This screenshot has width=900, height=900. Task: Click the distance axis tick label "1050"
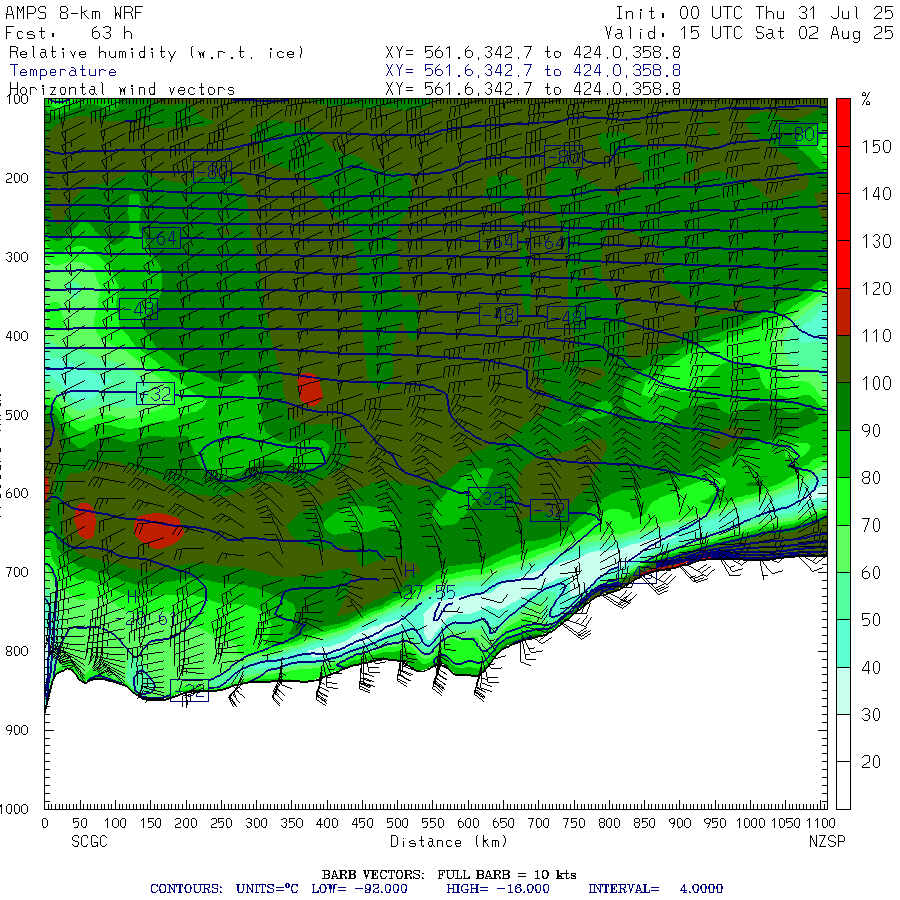pos(785,823)
